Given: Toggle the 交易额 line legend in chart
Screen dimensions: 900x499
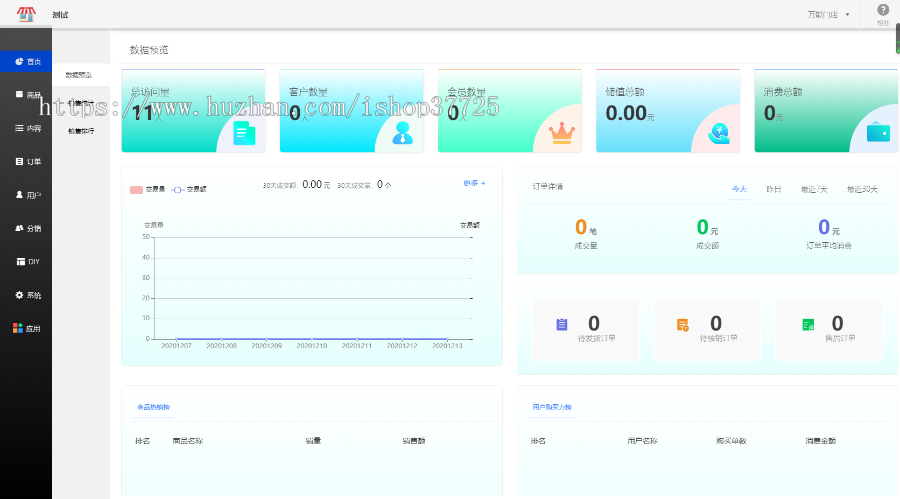Looking at the screenshot, I should (x=188, y=188).
